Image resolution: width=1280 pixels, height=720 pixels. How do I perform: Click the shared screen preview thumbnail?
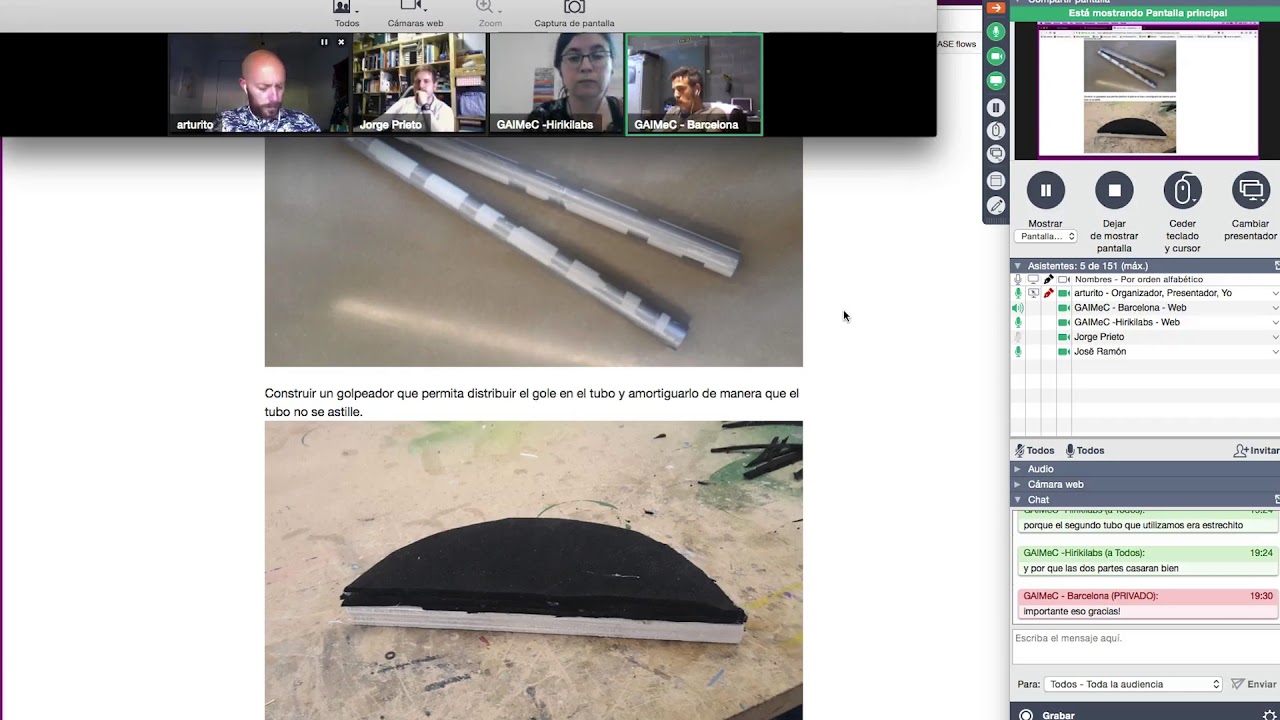[1147, 90]
